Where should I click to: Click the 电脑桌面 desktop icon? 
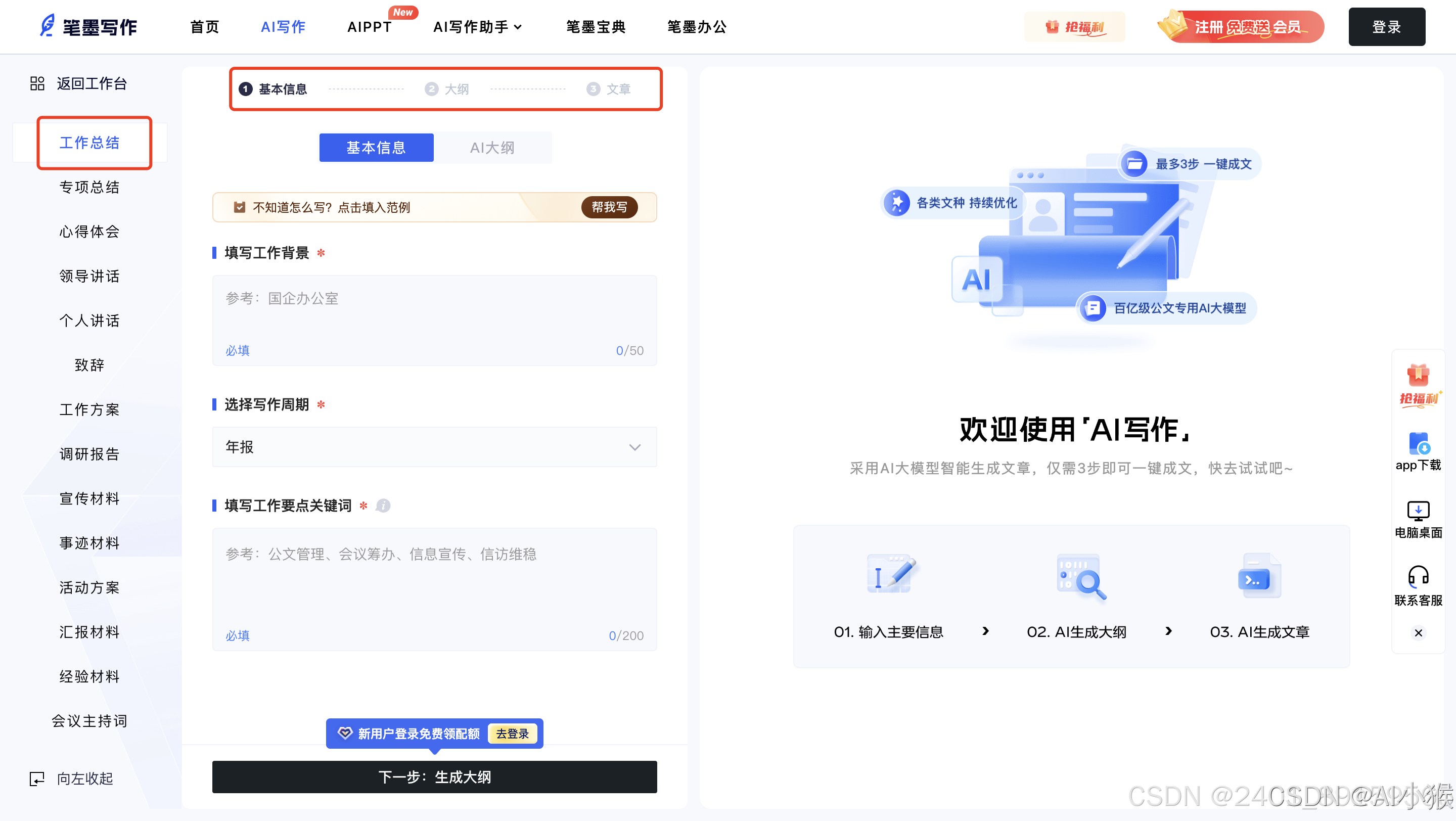coord(1418,511)
